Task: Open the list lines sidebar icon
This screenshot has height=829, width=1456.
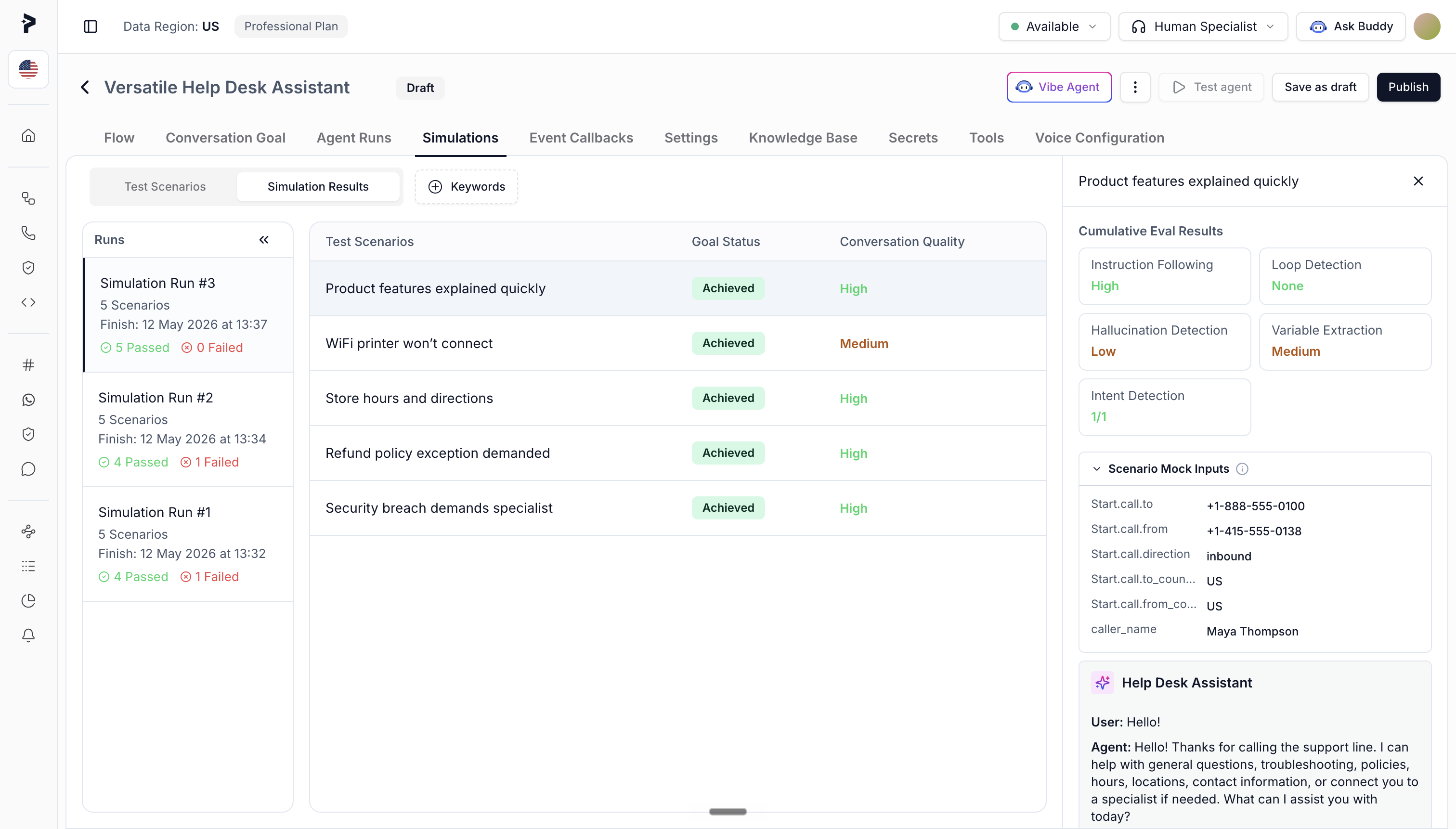Action: (28, 566)
